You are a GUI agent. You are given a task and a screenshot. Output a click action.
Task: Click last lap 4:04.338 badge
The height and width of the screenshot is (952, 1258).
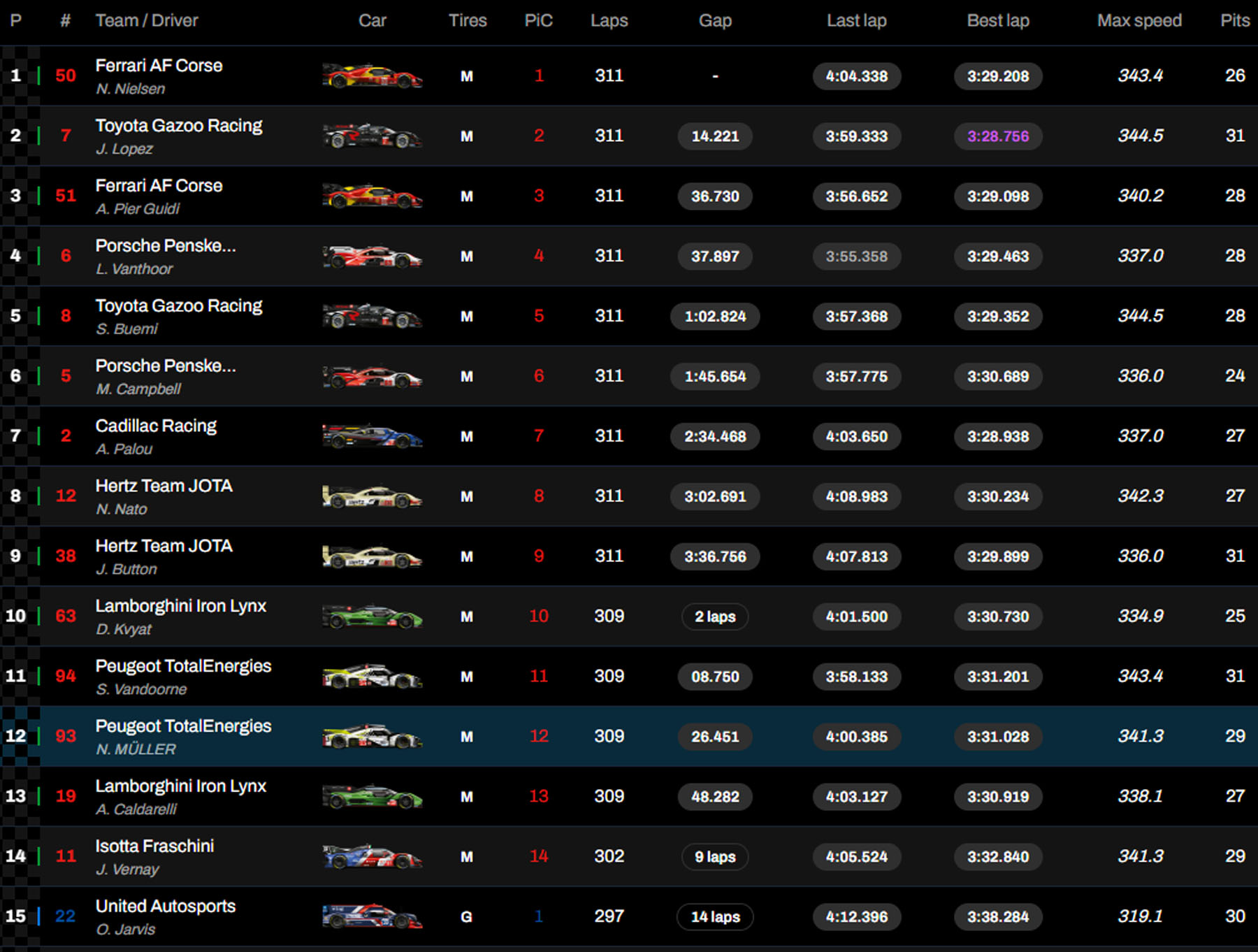[857, 76]
